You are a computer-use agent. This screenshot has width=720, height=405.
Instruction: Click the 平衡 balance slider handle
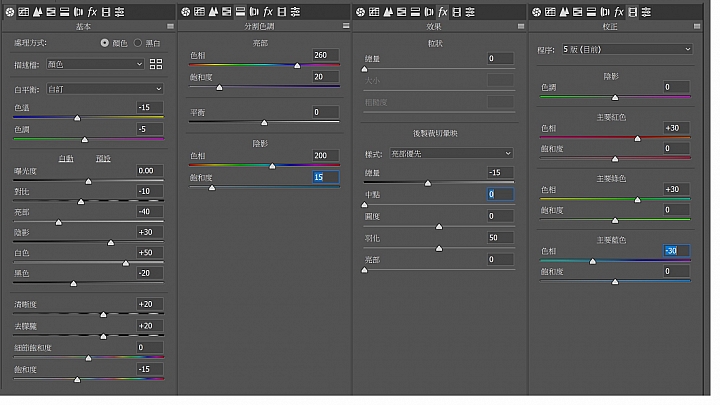[x=264, y=123]
